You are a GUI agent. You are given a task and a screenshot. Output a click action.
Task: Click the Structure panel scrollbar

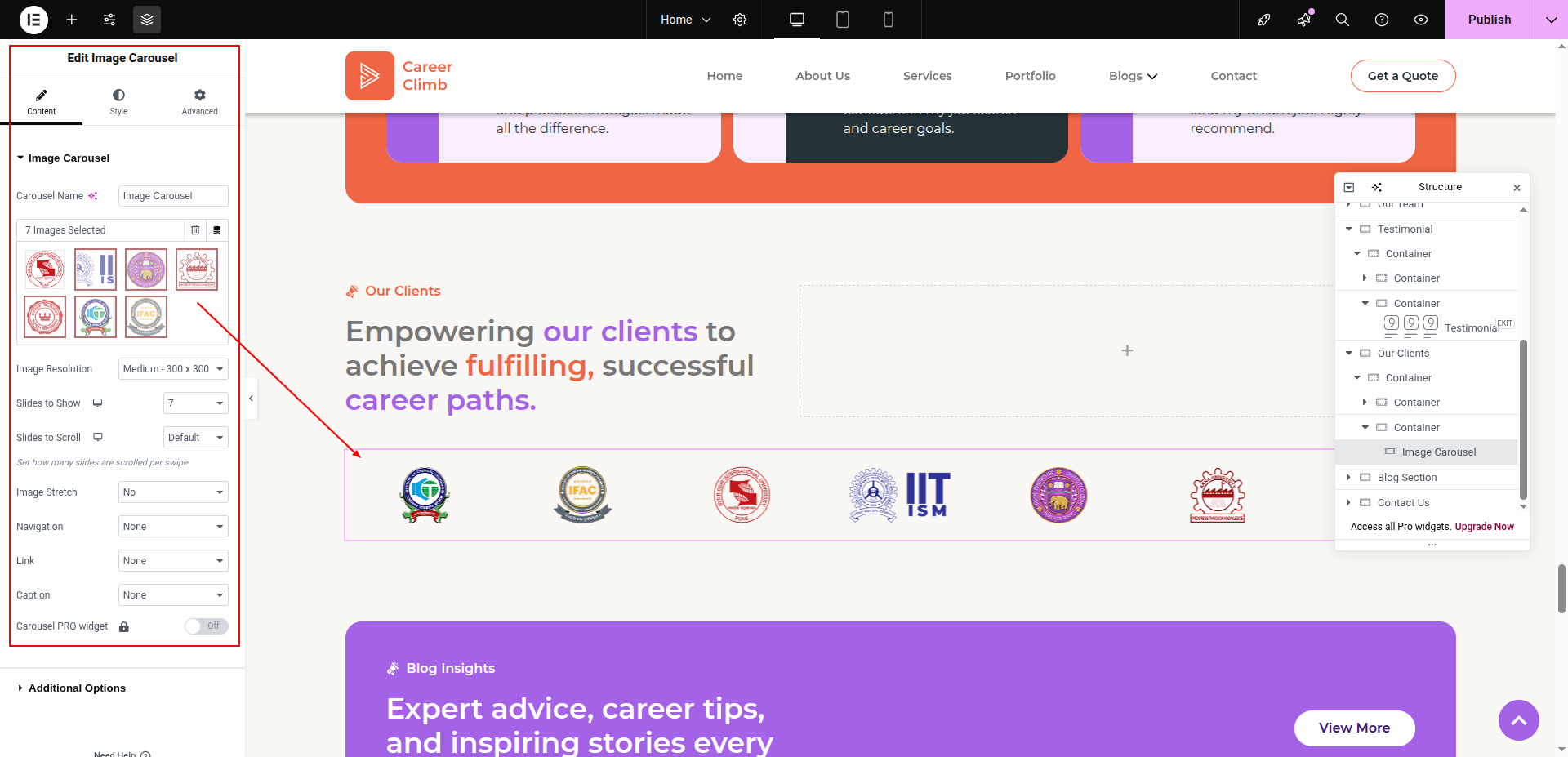tap(1523, 420)
